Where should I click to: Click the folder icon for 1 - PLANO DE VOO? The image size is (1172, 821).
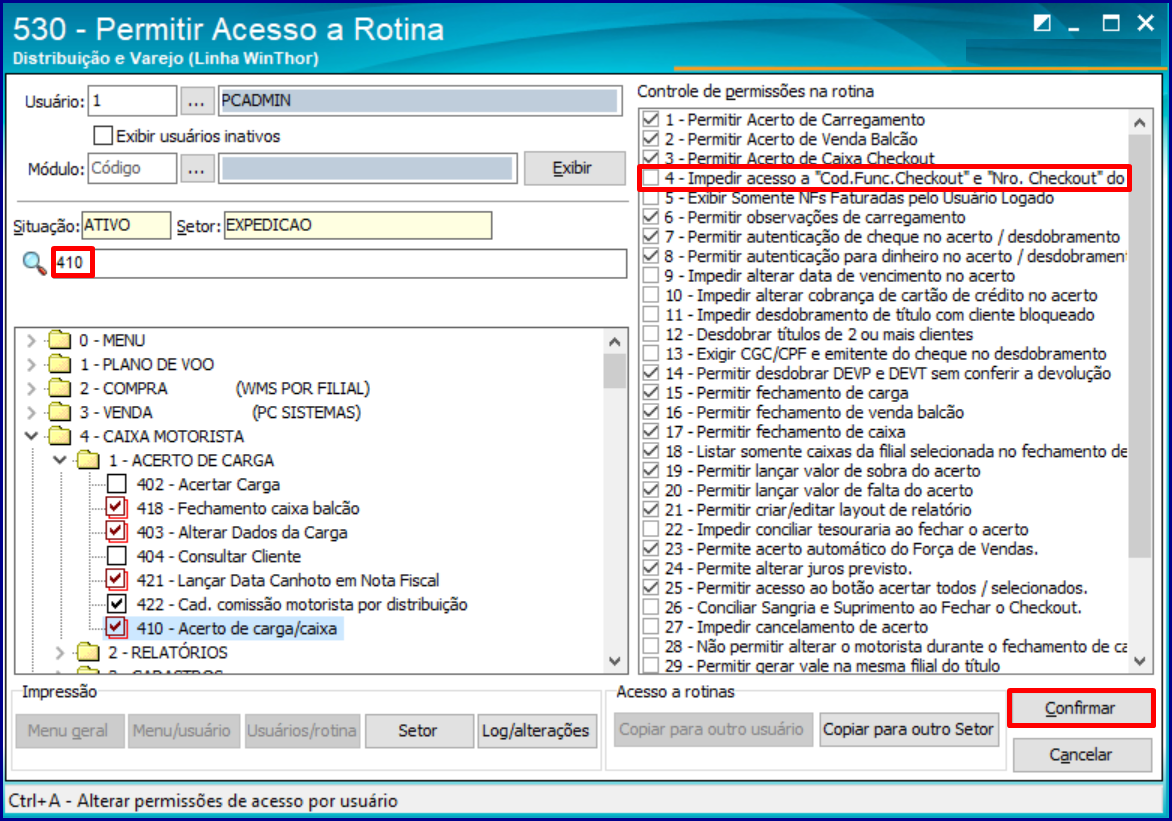59,365
